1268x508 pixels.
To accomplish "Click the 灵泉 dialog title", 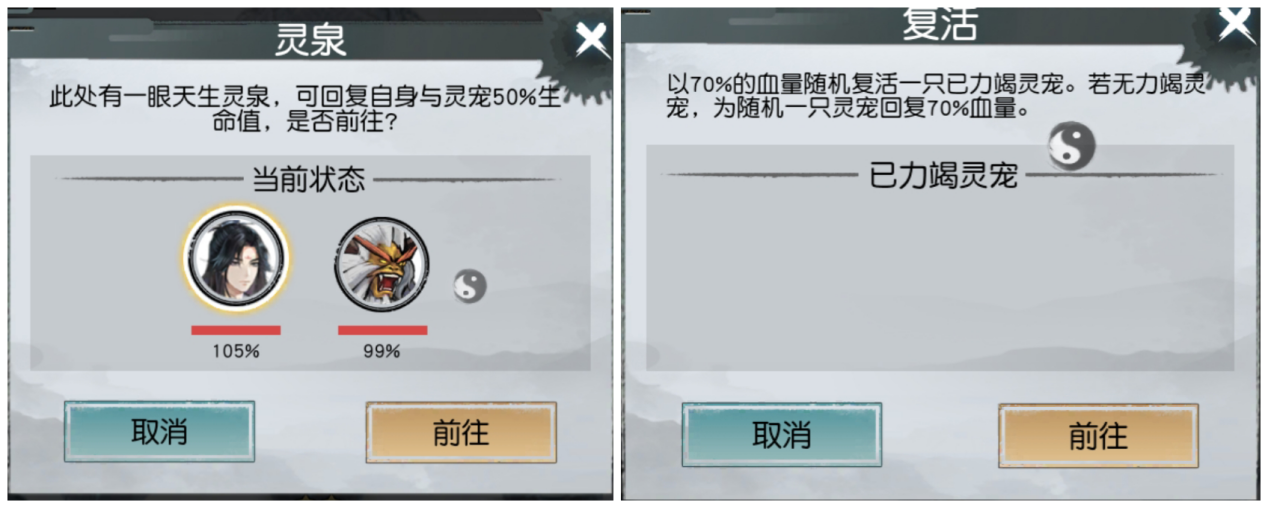I will (x=310, y=40).
